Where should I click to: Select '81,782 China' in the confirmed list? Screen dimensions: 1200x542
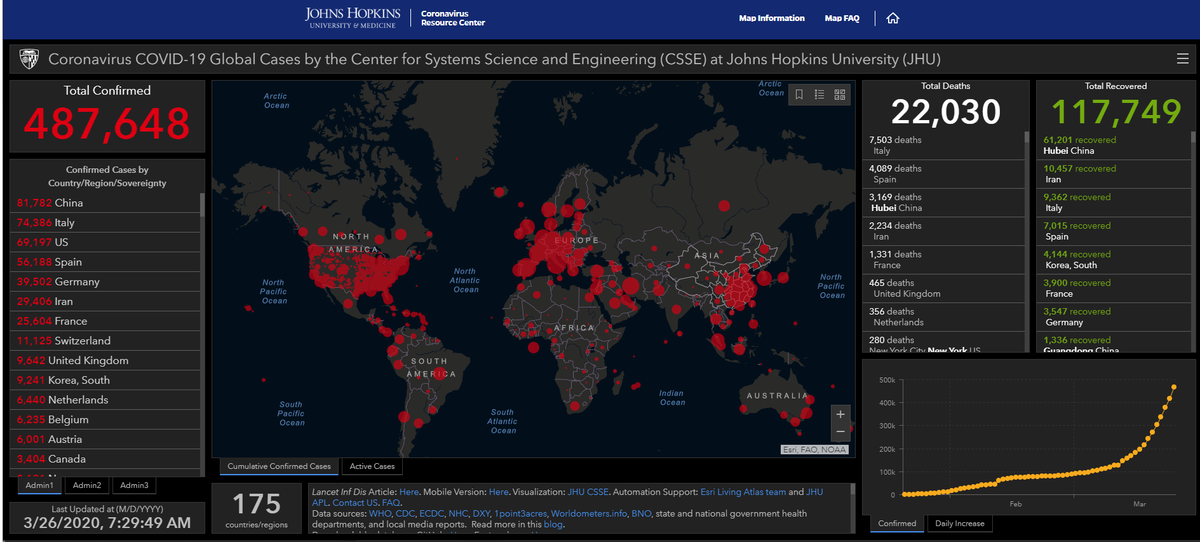coord(104,203)
